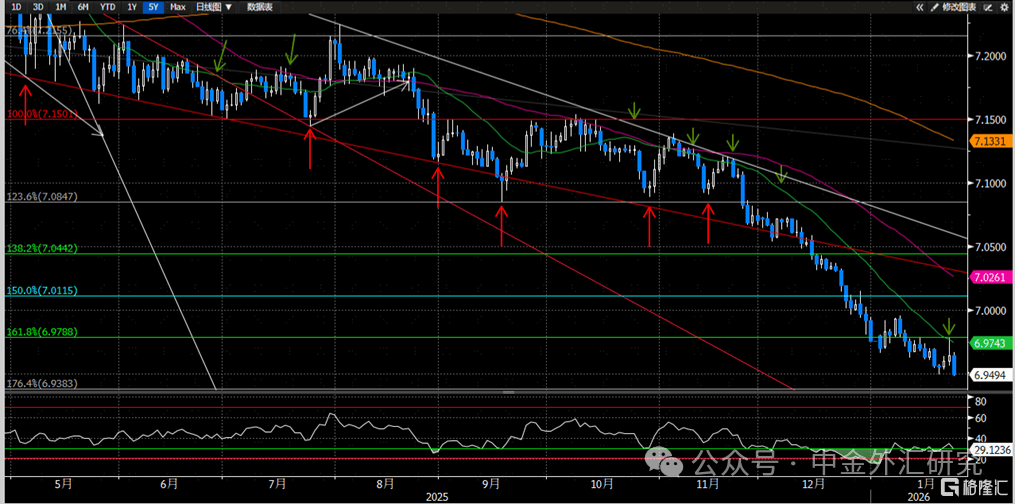Click the green arrow above the latest candle
The image size is (1015, 504).
(x=949, y=326)
